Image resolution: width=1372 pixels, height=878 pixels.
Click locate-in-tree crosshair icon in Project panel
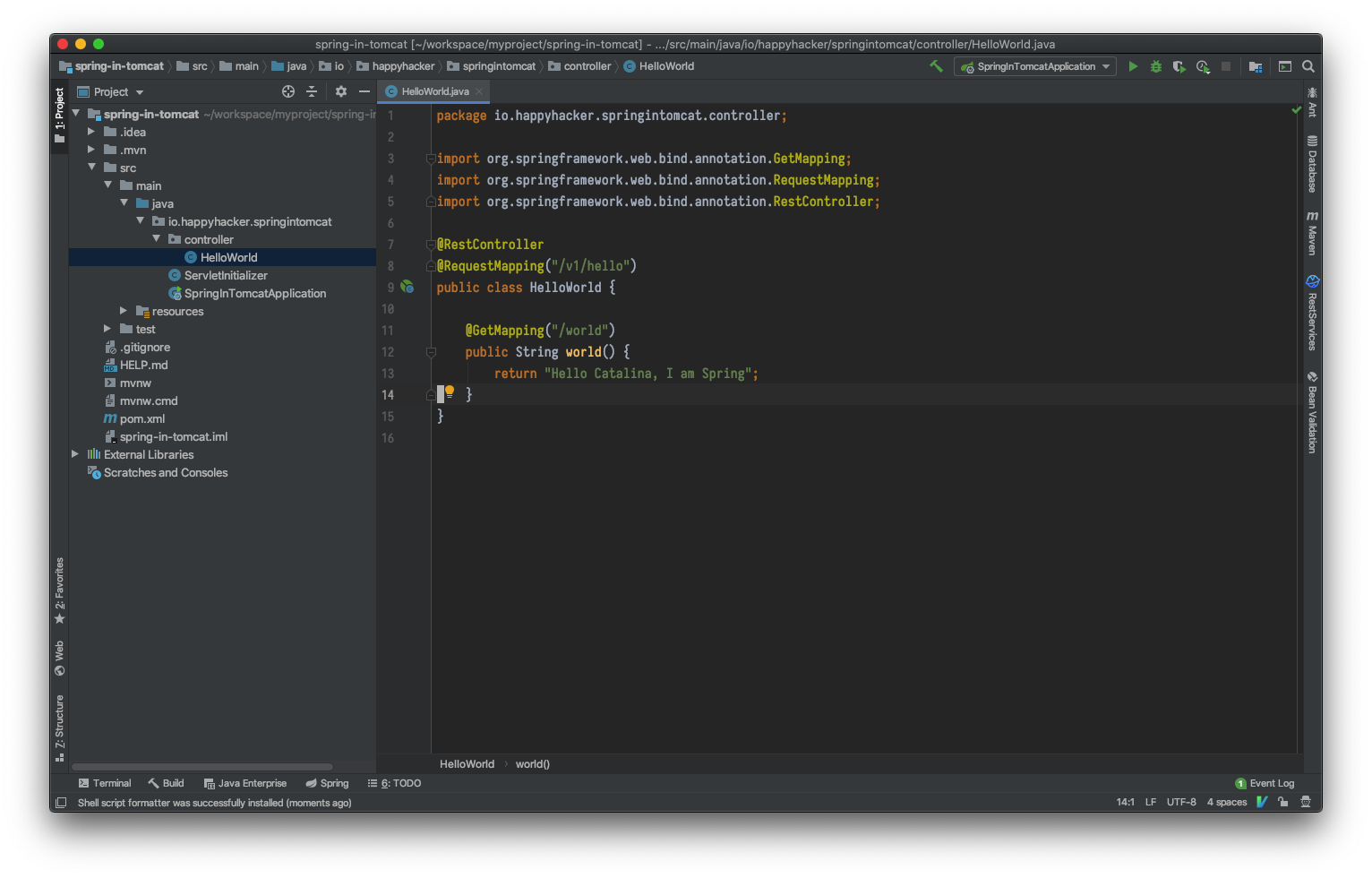[288, 91]
